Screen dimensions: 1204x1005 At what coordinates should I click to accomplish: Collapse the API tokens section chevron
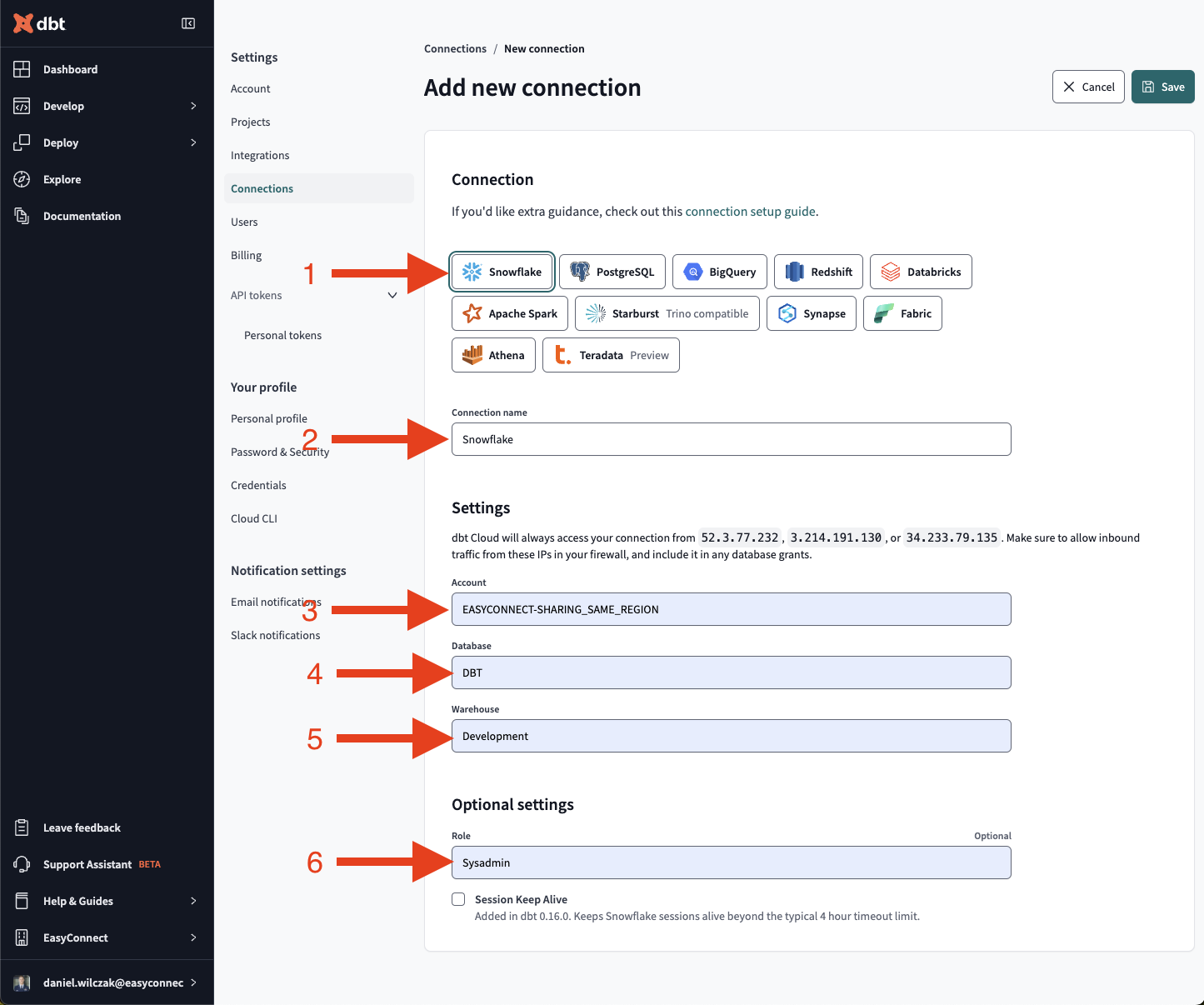coord(392,295)
